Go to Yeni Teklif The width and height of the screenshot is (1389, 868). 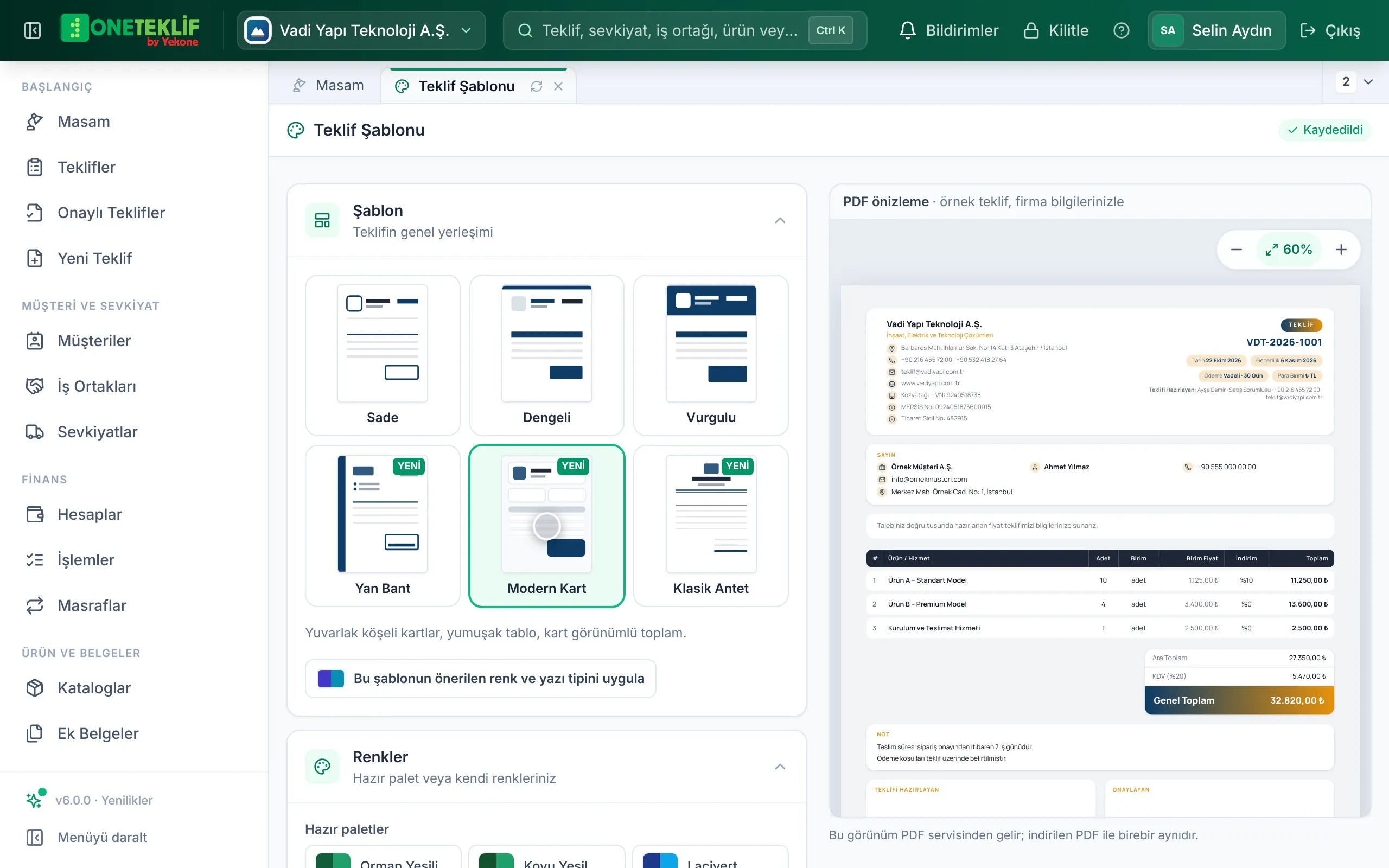click(x=135, y=258)
